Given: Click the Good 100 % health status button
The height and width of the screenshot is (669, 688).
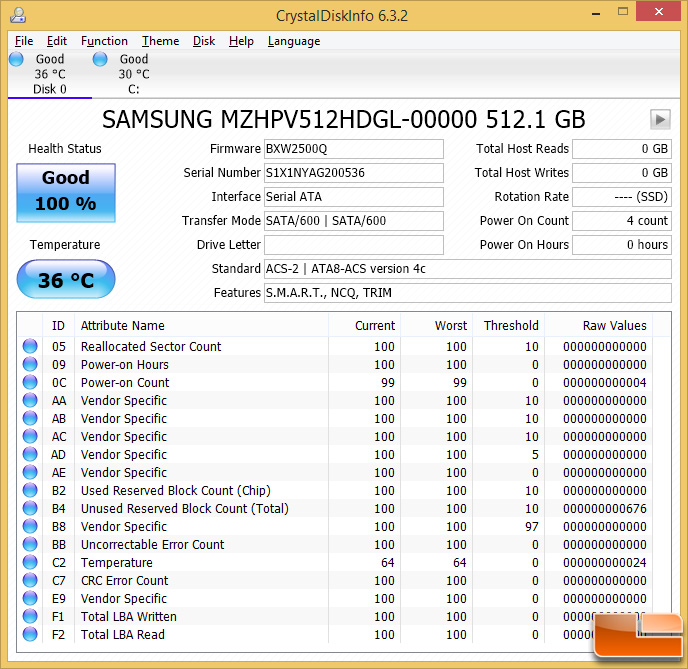Looking at the screenshot, I should tap(66, 193).
